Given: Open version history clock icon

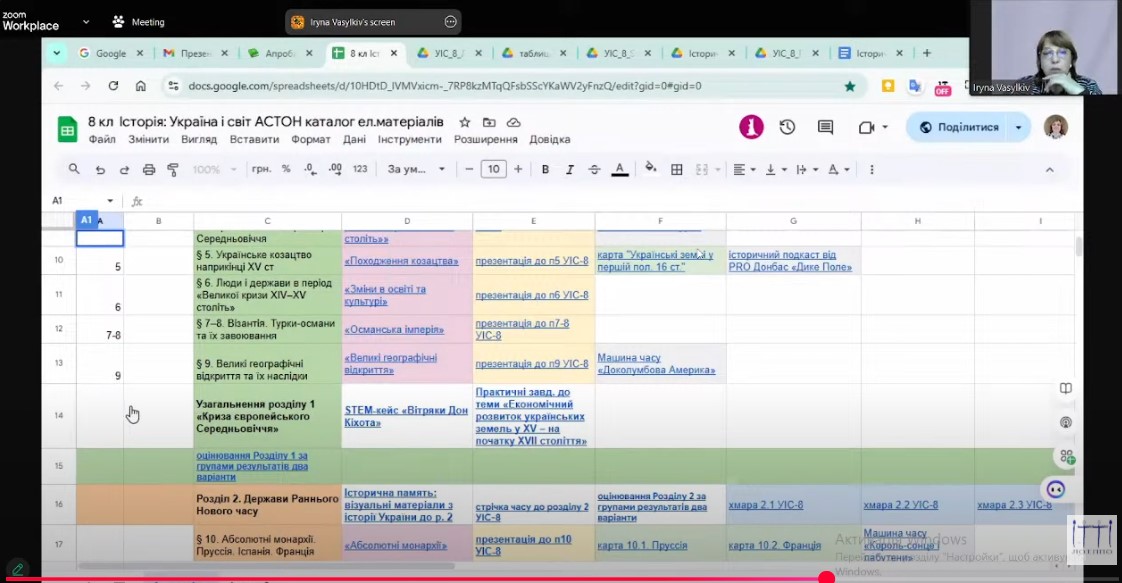Looking at the screenshot, I should point(787,127).
